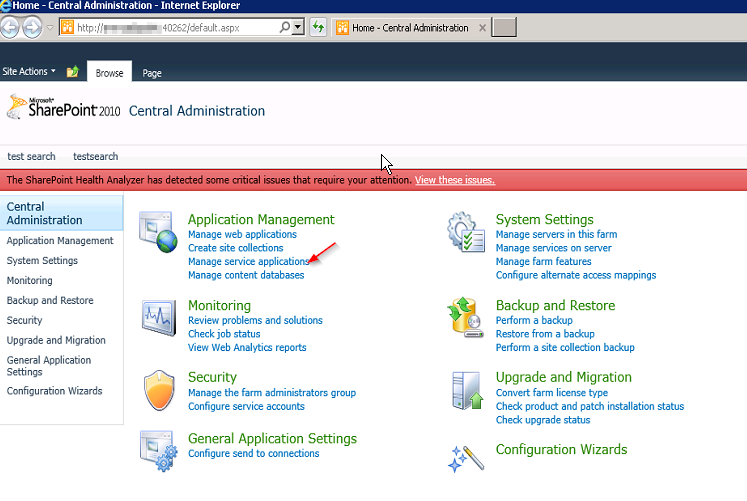
Task: Click the Security shield icon
Action: point(159,391)
